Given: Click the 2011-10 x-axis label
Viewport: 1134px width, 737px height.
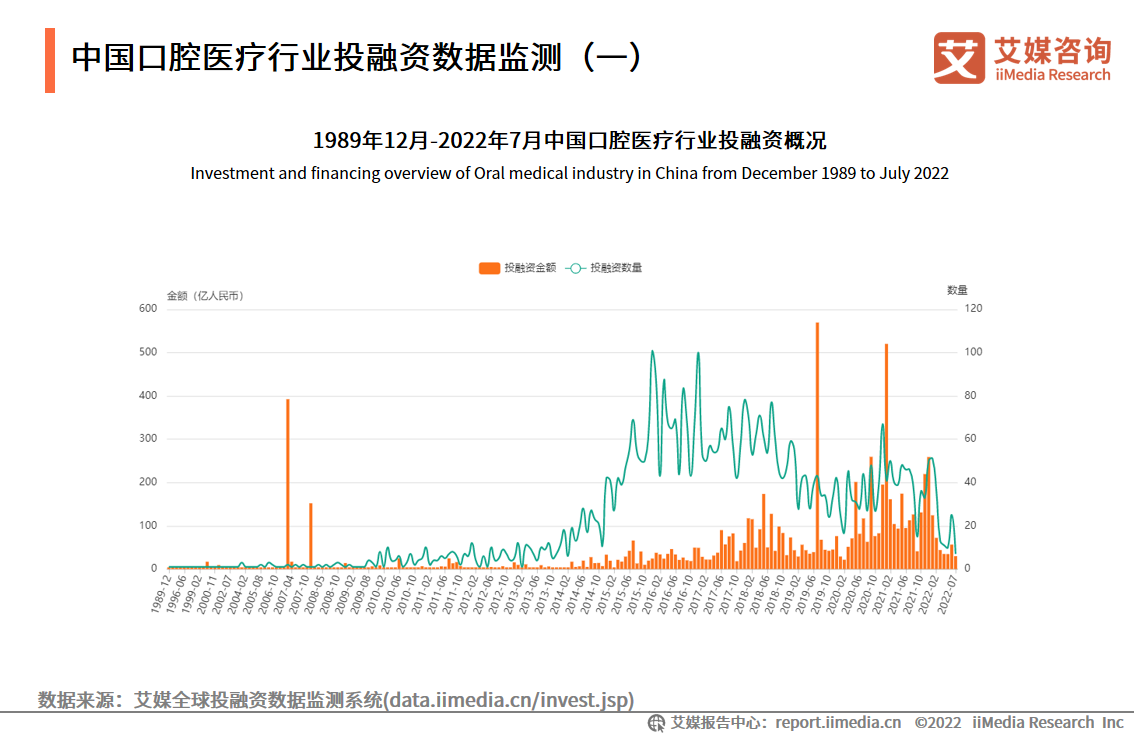Looking at the screenshot, I should [452, 594].
